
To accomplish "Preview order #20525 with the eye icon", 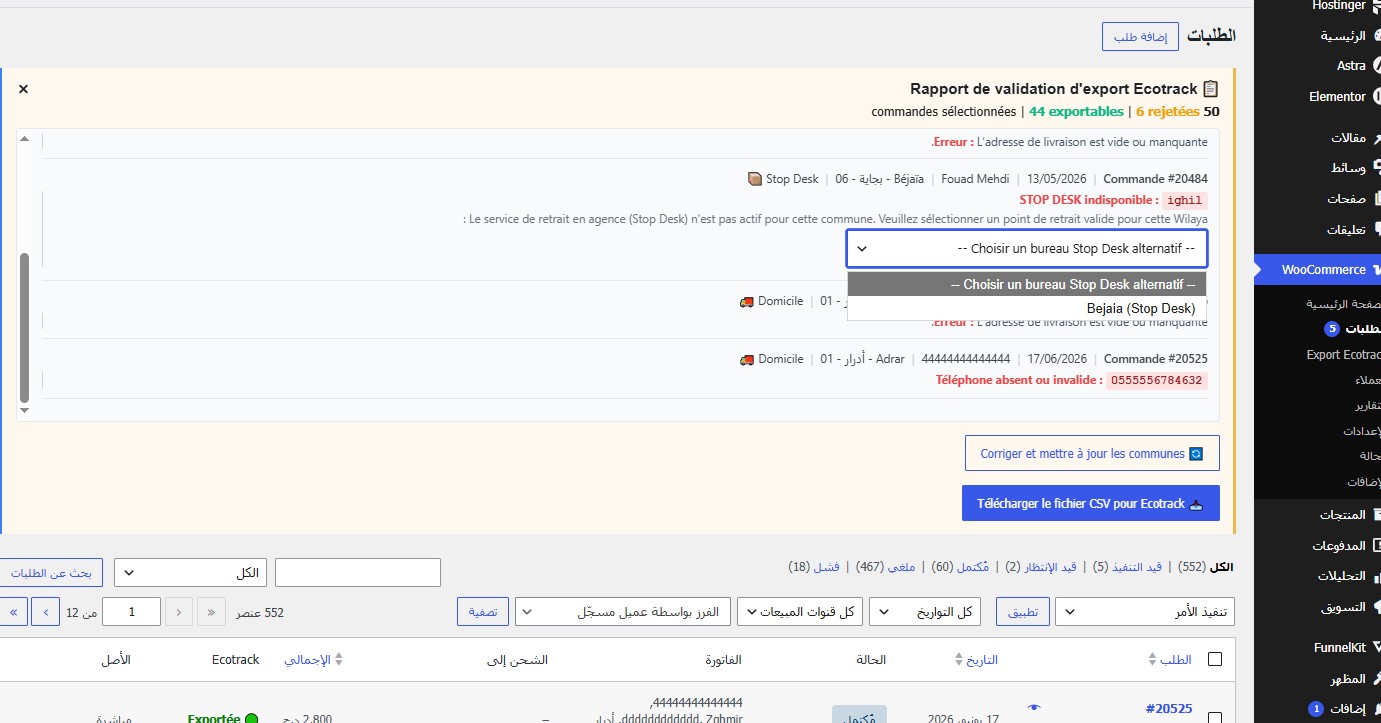I will 1034,708.
